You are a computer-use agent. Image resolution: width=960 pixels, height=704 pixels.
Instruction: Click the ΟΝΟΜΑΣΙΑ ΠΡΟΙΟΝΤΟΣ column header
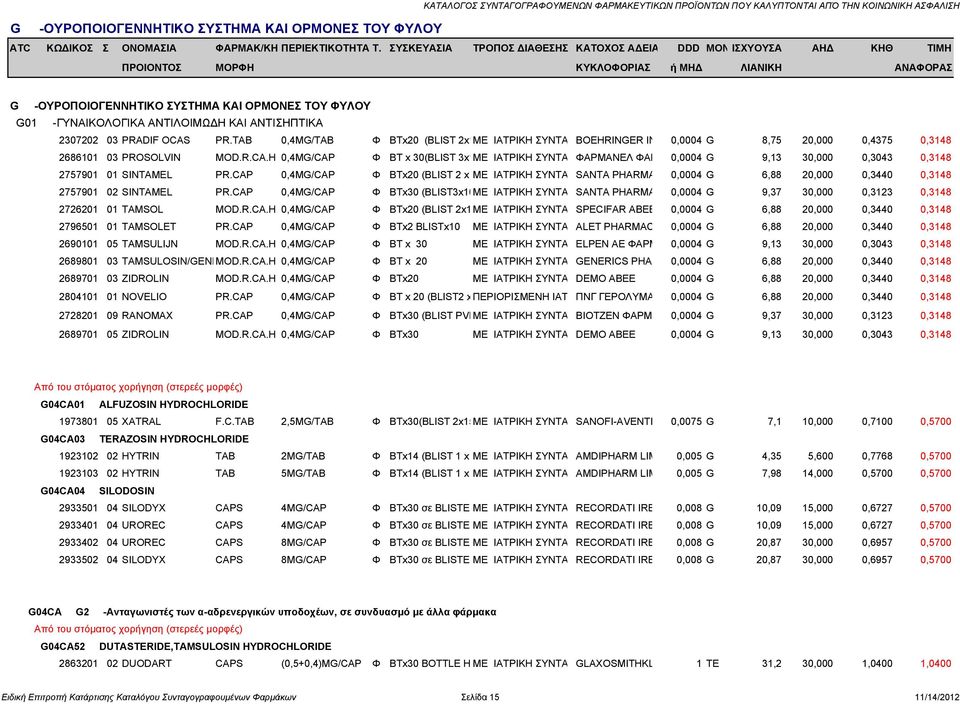pyautogui.click(x=151, y=58)
